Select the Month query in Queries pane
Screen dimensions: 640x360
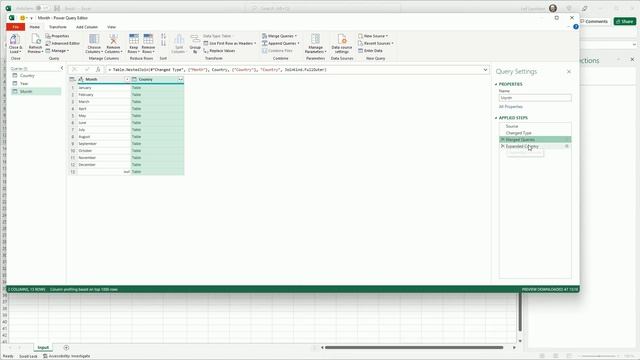(36, 91)
